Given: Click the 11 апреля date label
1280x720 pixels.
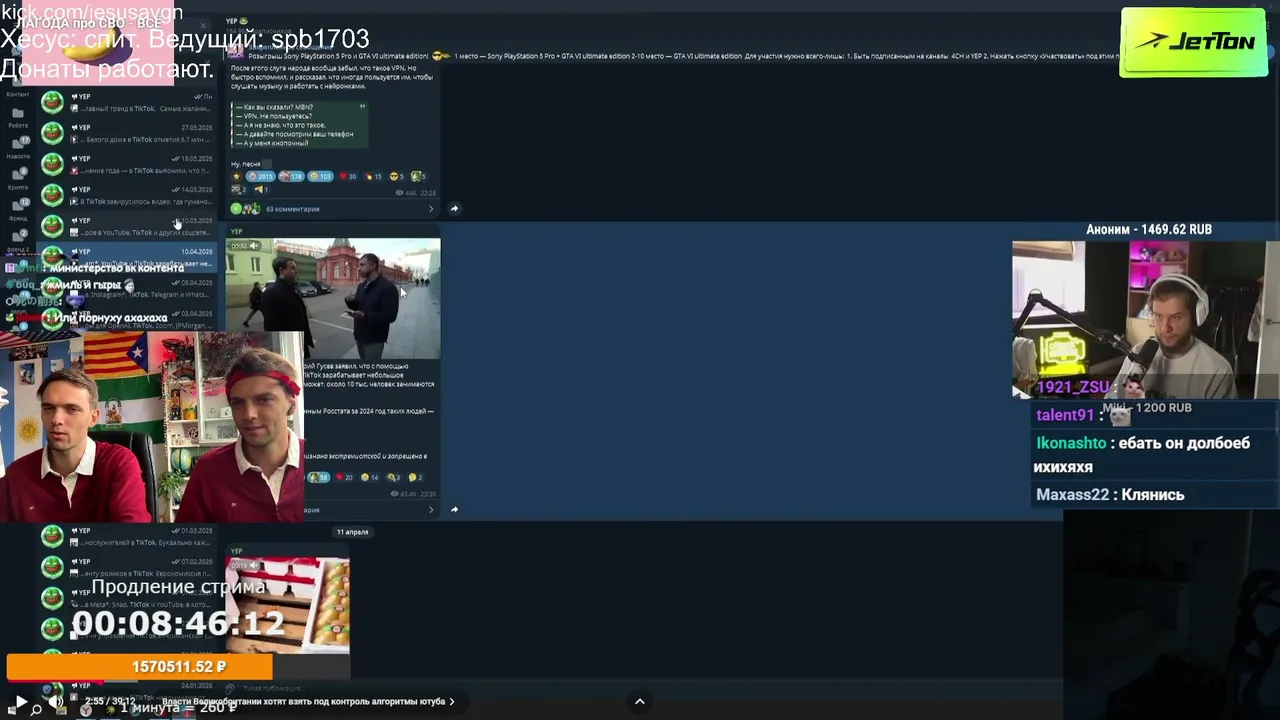Looking at the screenshot, I should click(x=352, y=532).
